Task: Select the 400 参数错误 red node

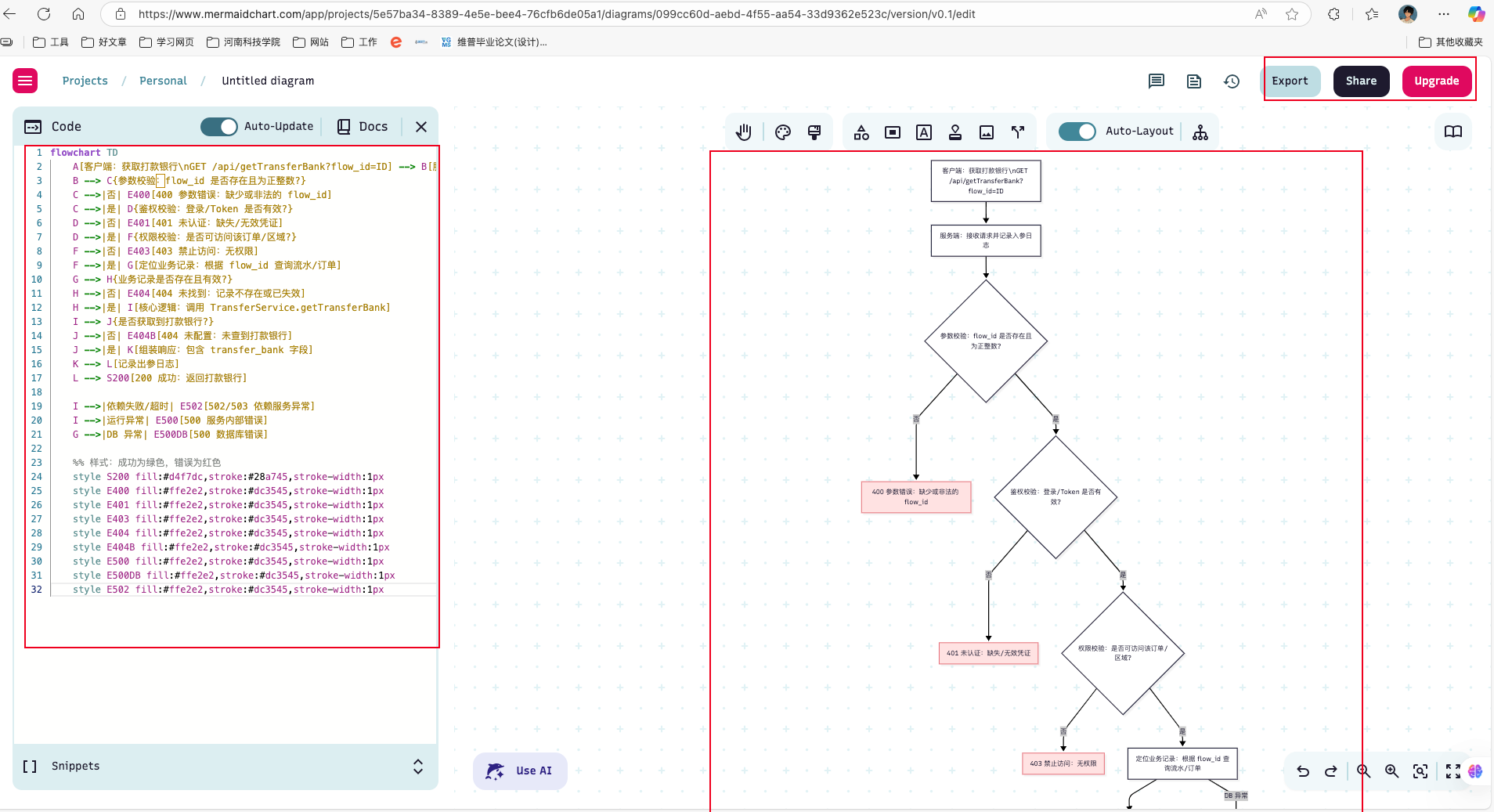Action: click(x=916, y=497)
